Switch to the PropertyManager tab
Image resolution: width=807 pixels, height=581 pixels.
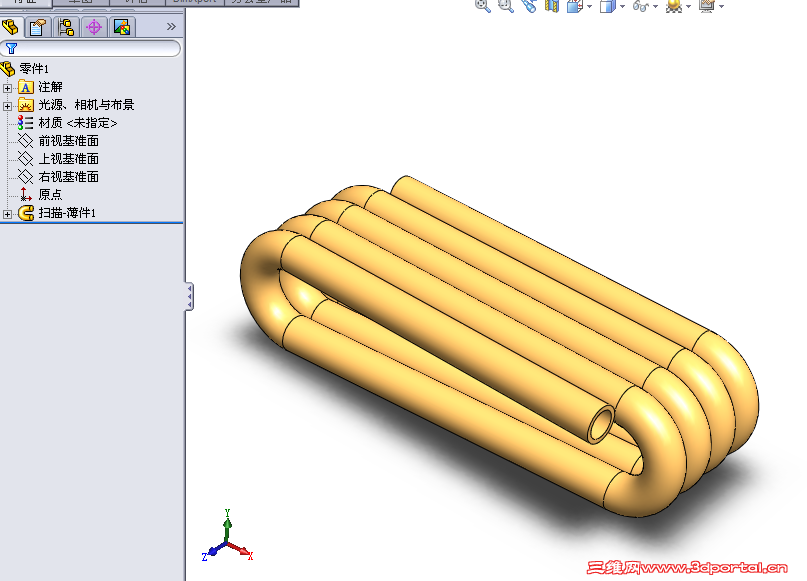[38, 27]
